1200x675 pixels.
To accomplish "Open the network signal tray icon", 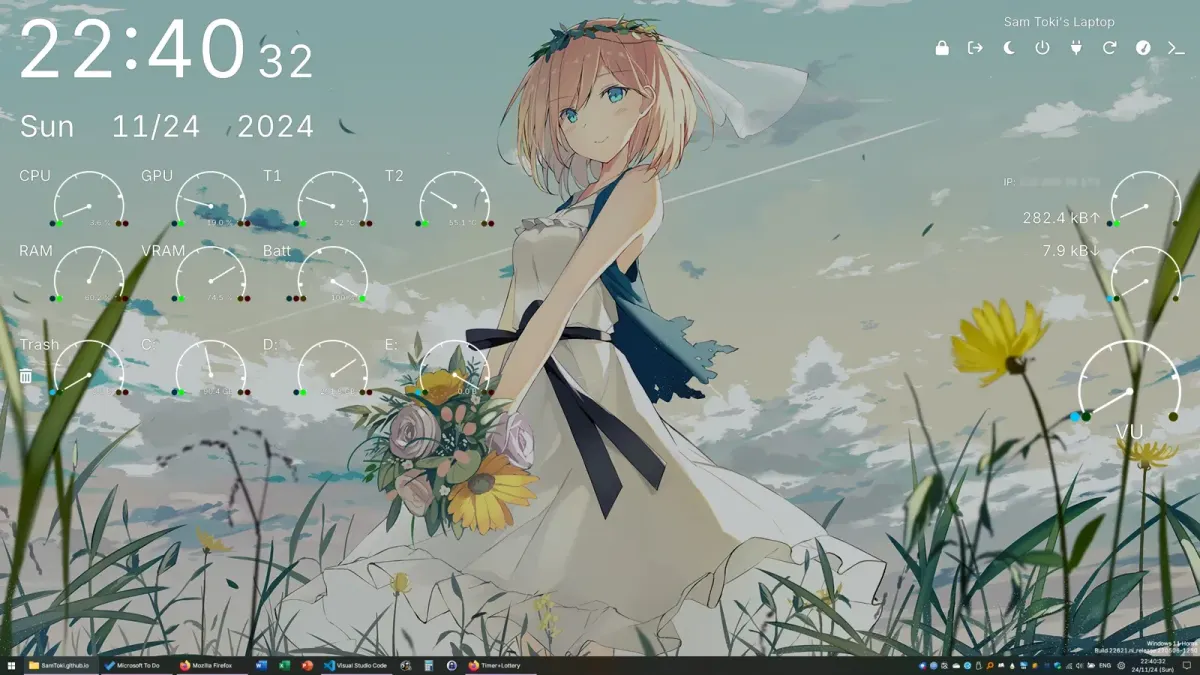I will [1069, 666].
